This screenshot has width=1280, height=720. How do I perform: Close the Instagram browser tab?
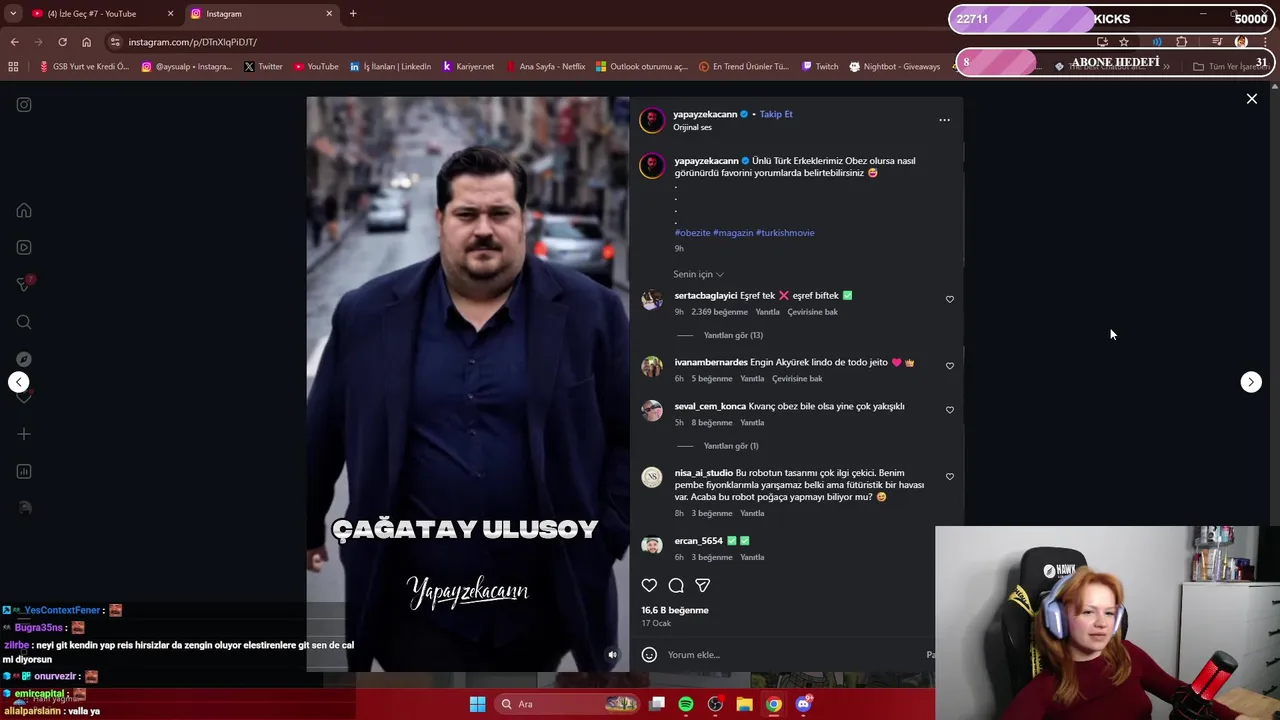point(329,14)
